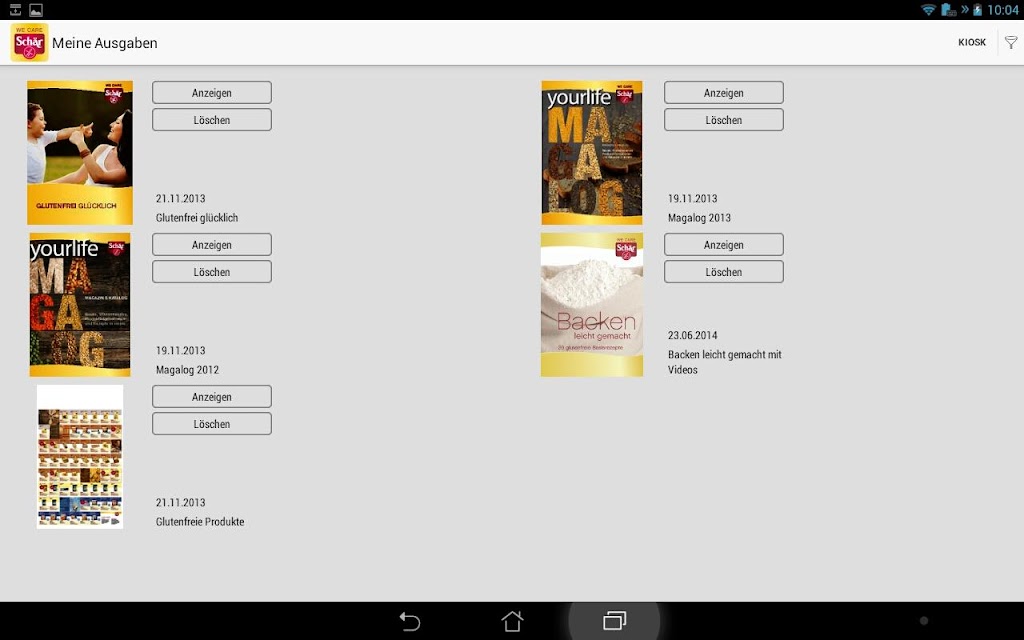Screen dimensions: 1024x640
Task: Open the filter funnel icon
Action: (x=1010, y=42)
